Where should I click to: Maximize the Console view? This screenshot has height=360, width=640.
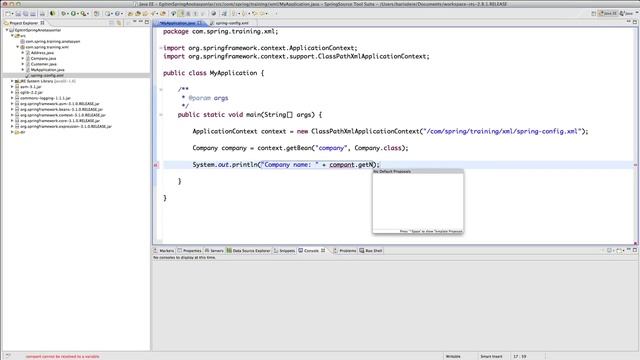[635, 250]
